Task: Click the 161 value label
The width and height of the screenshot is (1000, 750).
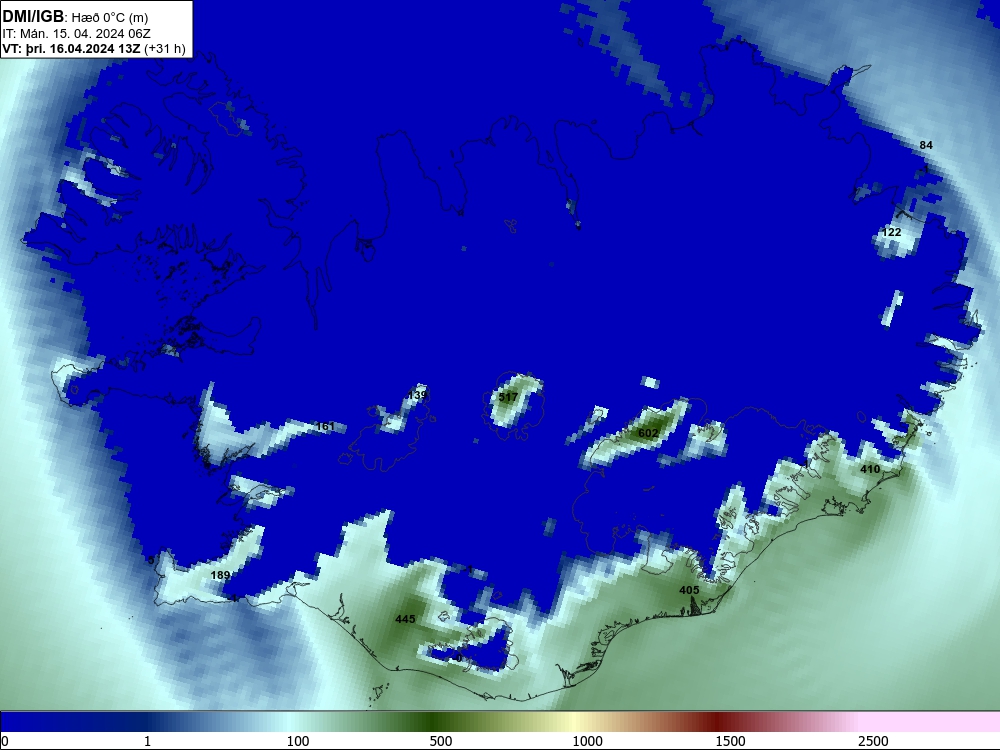Action: 325,426
